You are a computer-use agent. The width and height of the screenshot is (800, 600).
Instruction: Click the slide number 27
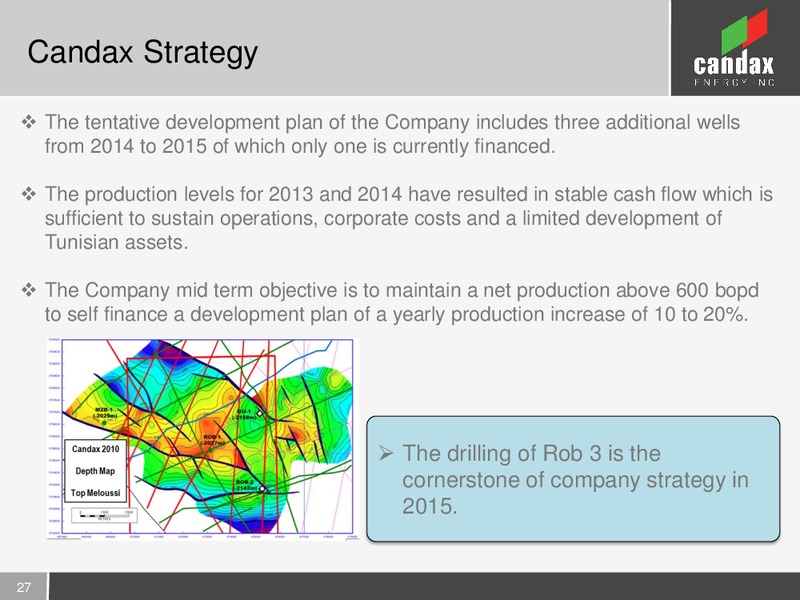23,587
